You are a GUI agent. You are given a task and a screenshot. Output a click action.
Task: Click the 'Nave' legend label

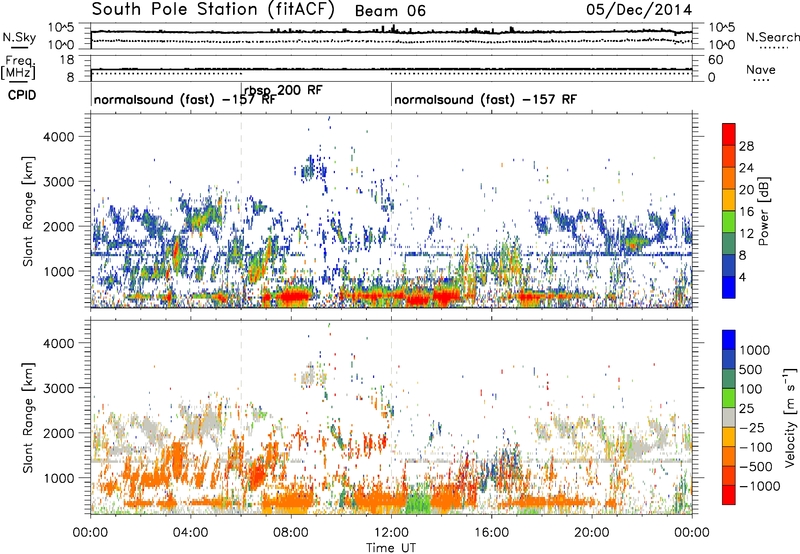click(761, 69)
